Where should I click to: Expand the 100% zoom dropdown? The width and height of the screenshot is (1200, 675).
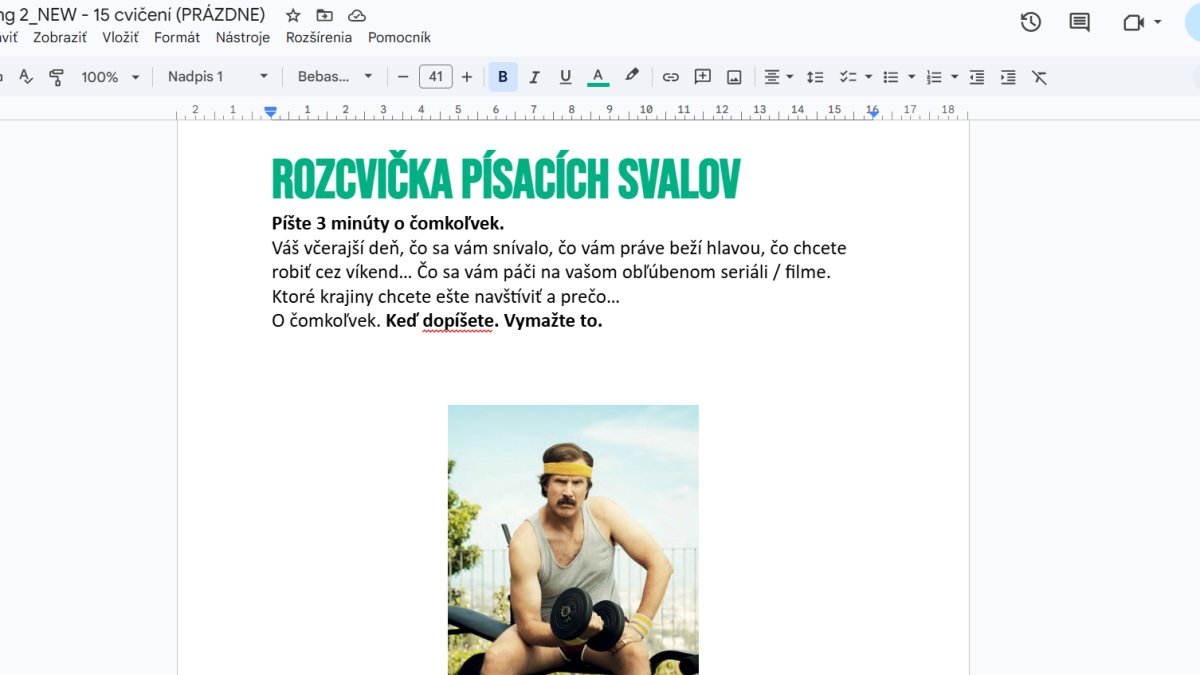(x=111, y=77)
